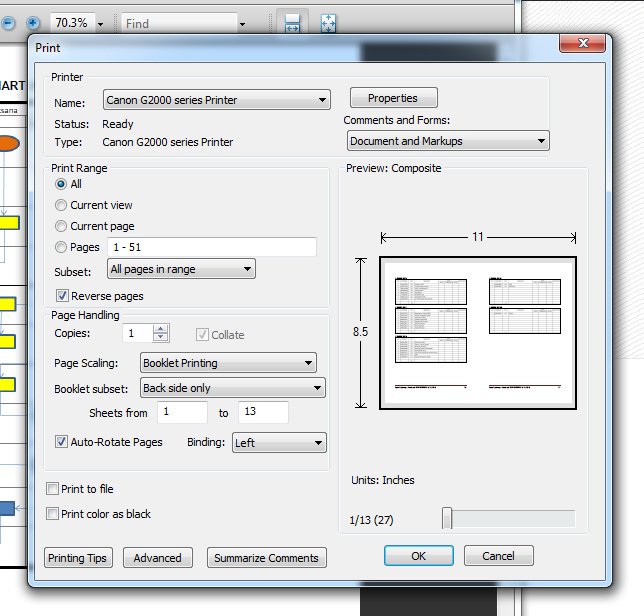Click the Pages range field showing 1 - 51
The width and height of the screenshot is (644, 616).
pos(212,247)
